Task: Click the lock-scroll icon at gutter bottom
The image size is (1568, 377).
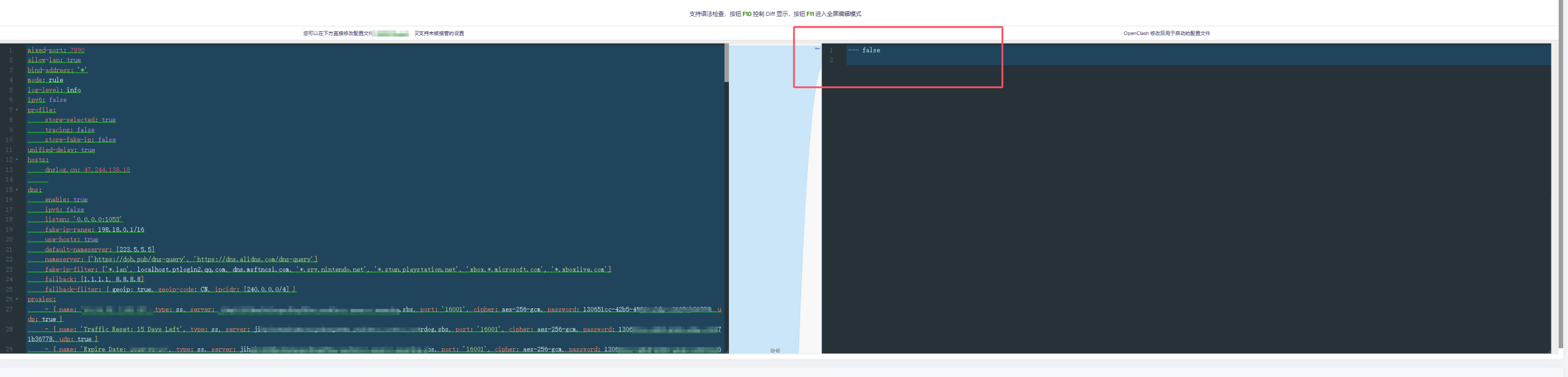Action: click(x=775, y=351)
